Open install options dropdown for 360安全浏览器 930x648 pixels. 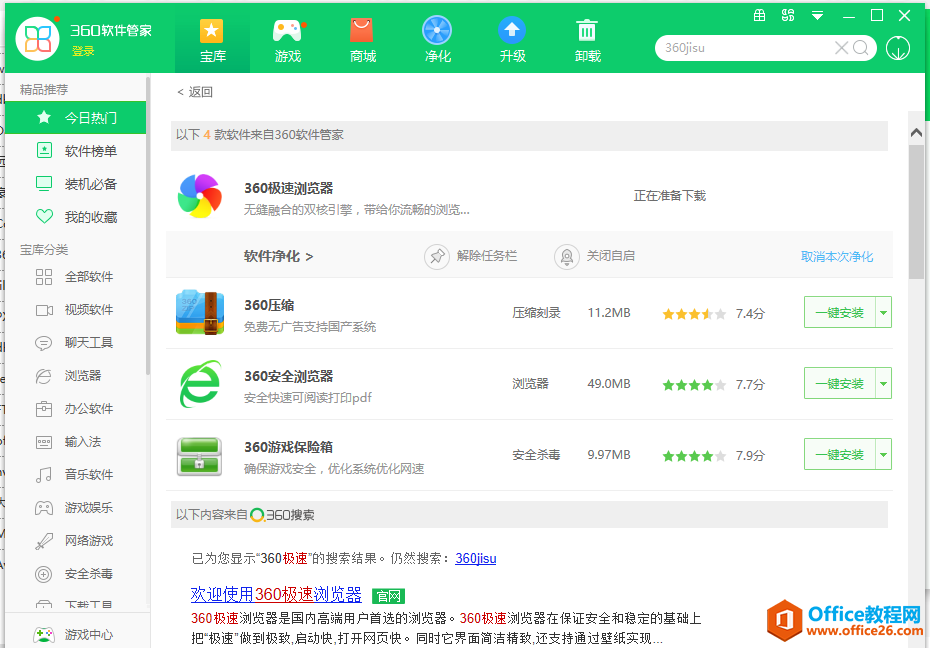[x=883, y=384]
